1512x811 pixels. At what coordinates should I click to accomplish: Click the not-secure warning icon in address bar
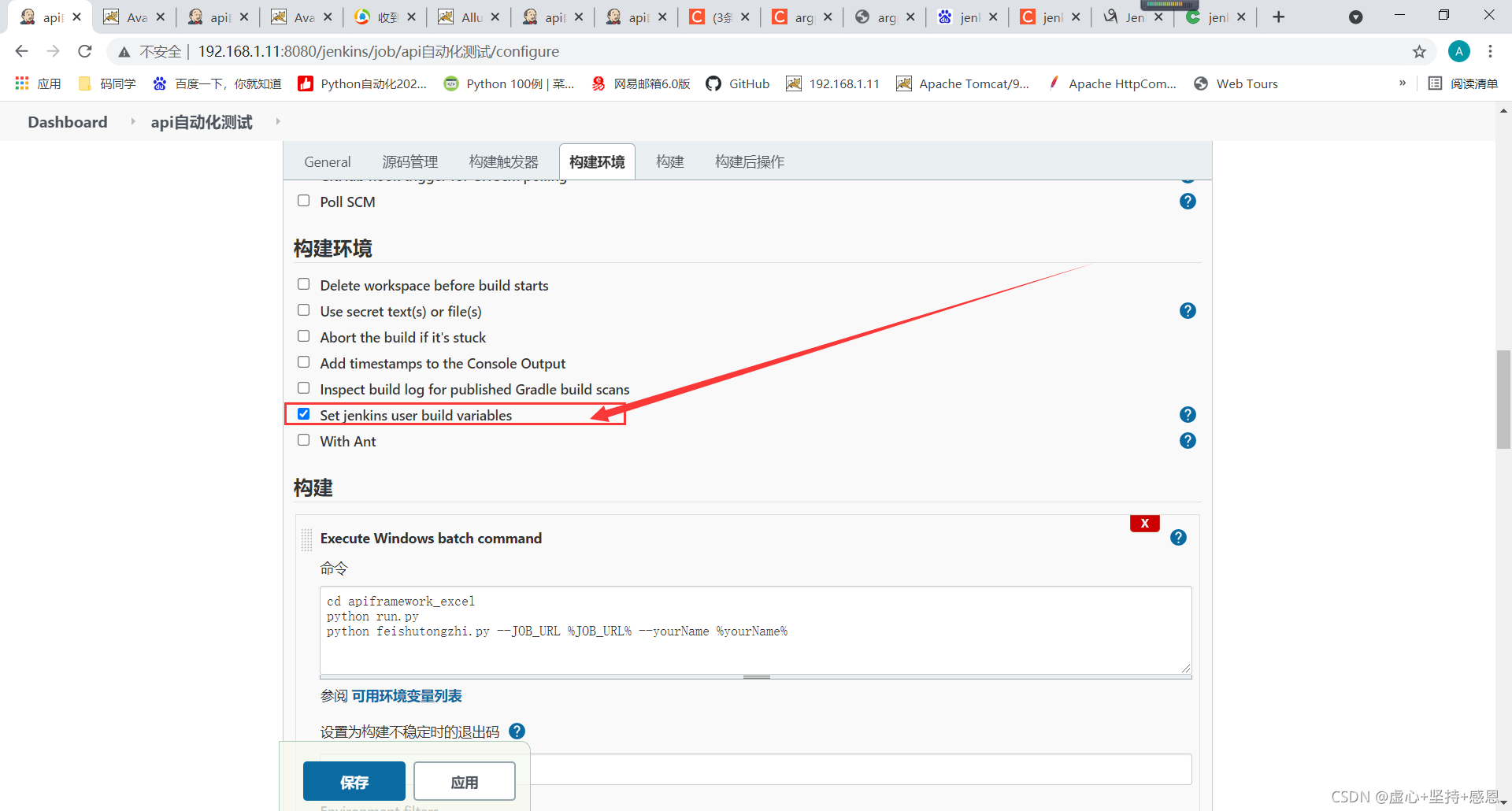(x=124, y=52)
